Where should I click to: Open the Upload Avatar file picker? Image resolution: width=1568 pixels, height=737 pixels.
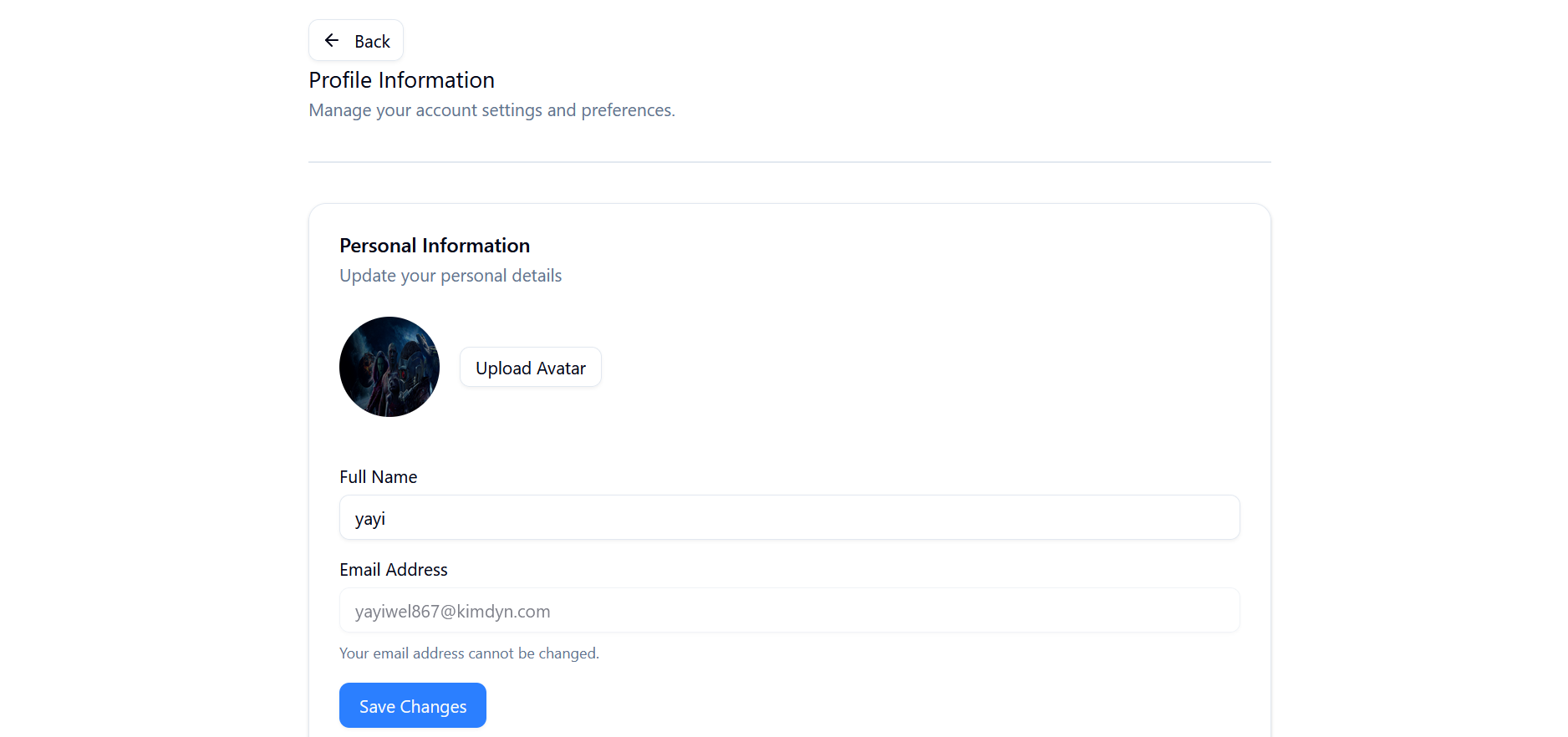[x=531, y=367]
